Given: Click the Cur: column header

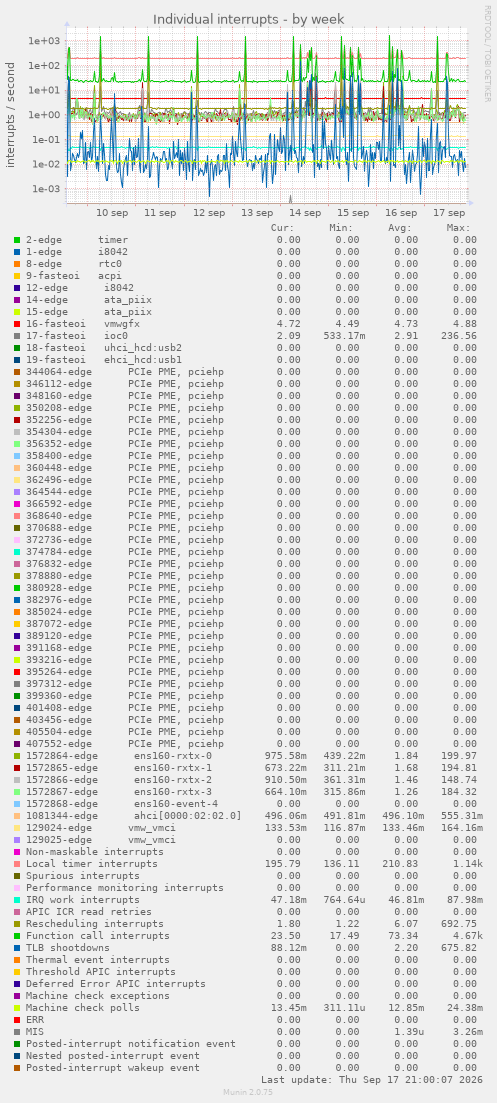Looking at the screenshot, I should 283,228.
